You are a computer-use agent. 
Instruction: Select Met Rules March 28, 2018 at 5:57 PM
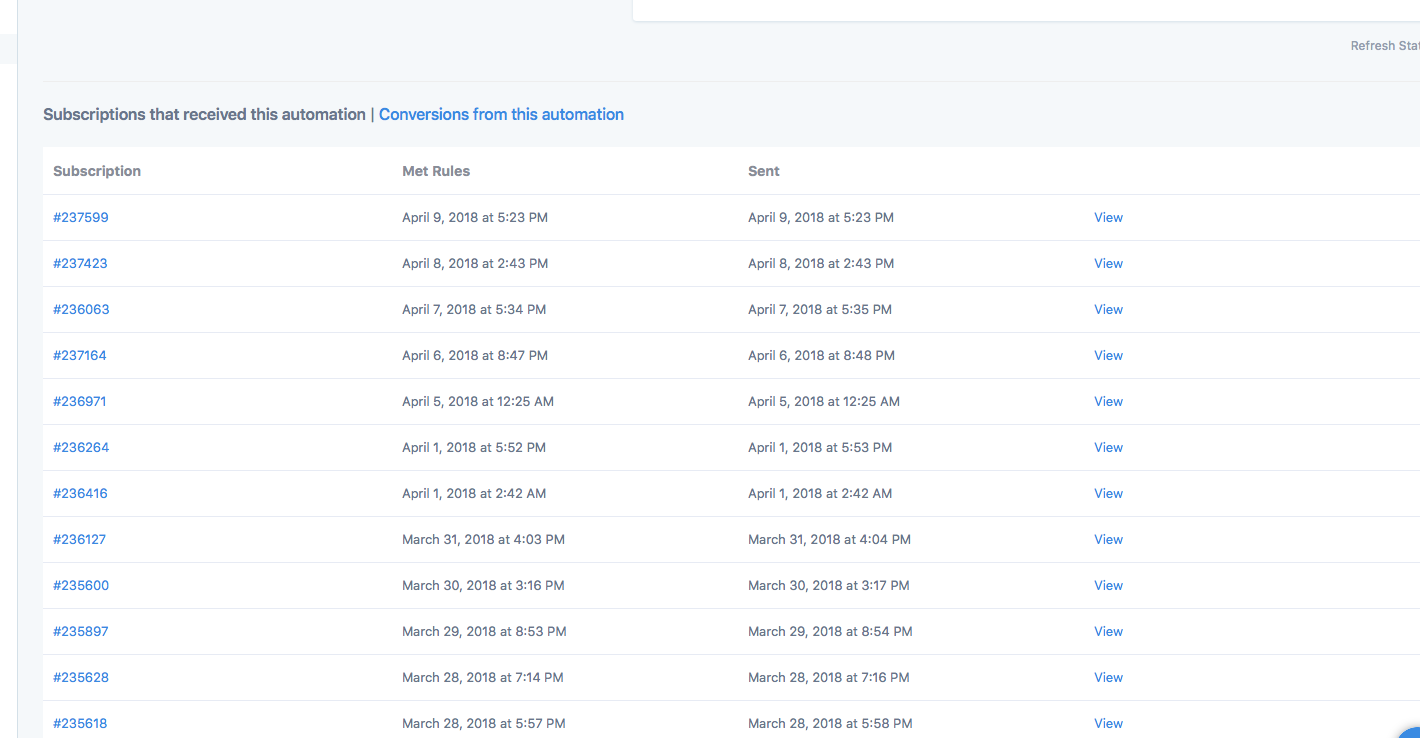[484, 723]
